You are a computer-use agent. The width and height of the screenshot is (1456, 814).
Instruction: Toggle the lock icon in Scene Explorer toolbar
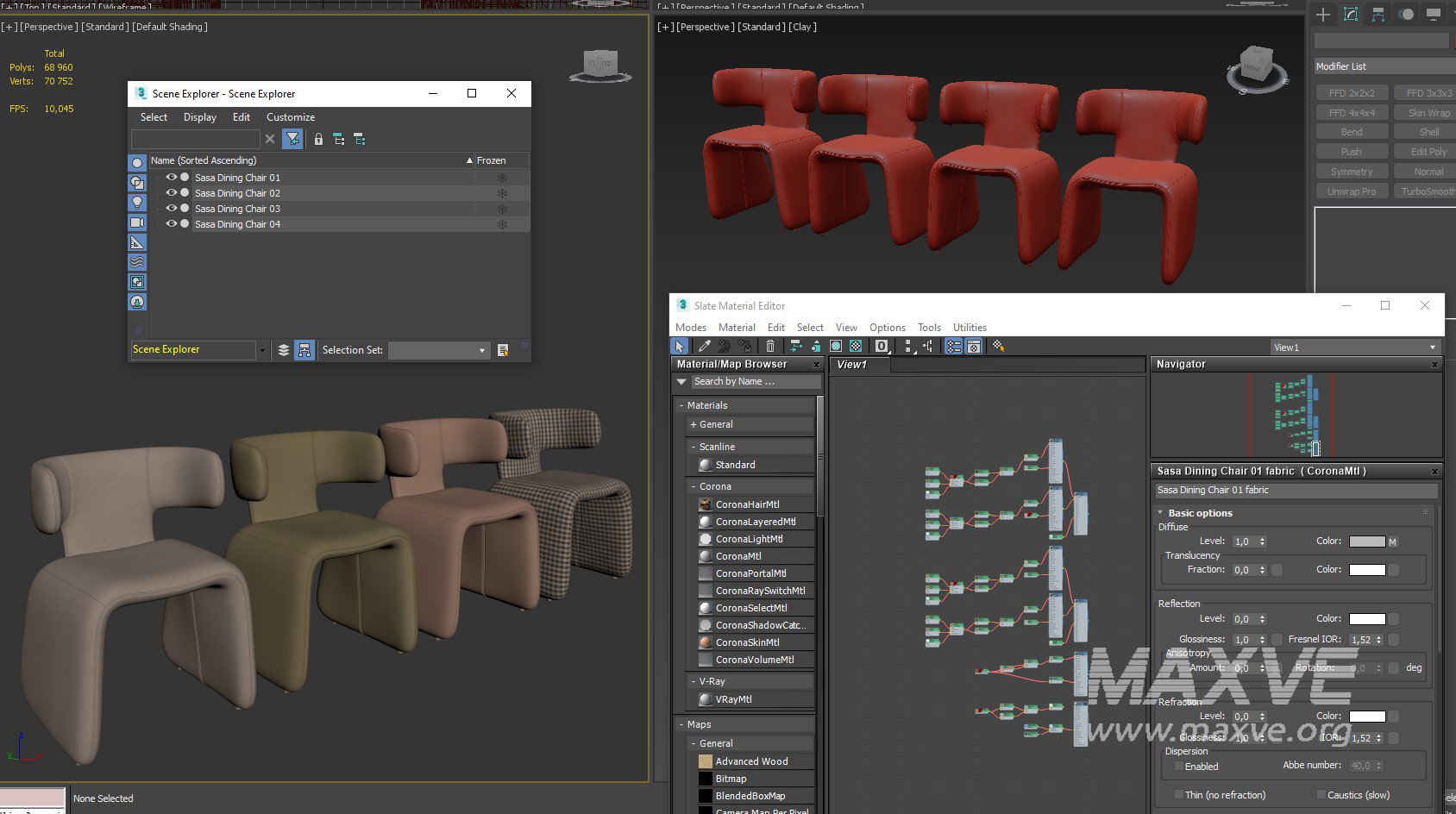(x=318, y=139)
